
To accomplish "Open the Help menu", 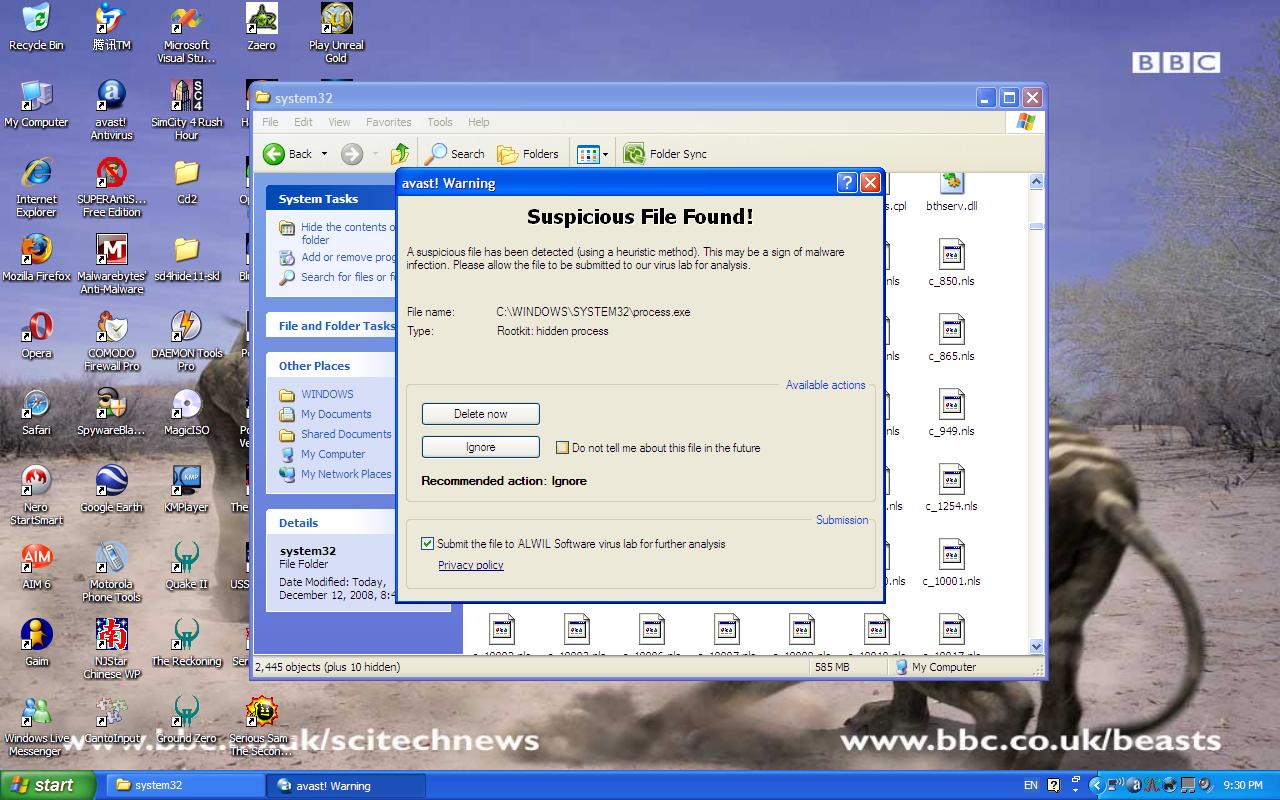I will pos(479,122).
